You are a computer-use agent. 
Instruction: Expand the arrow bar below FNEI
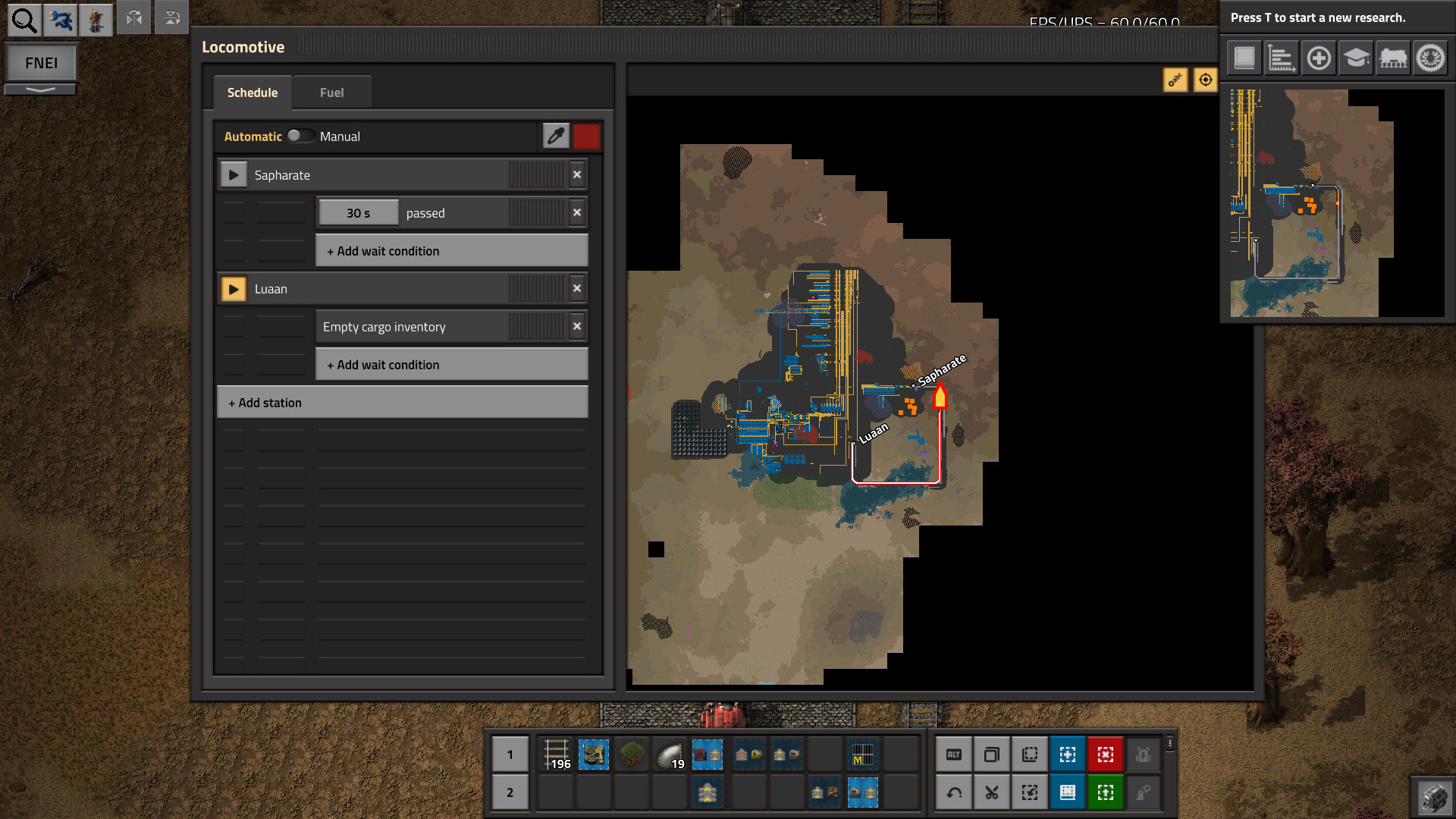pyautogui.click(x=41, y=89)
